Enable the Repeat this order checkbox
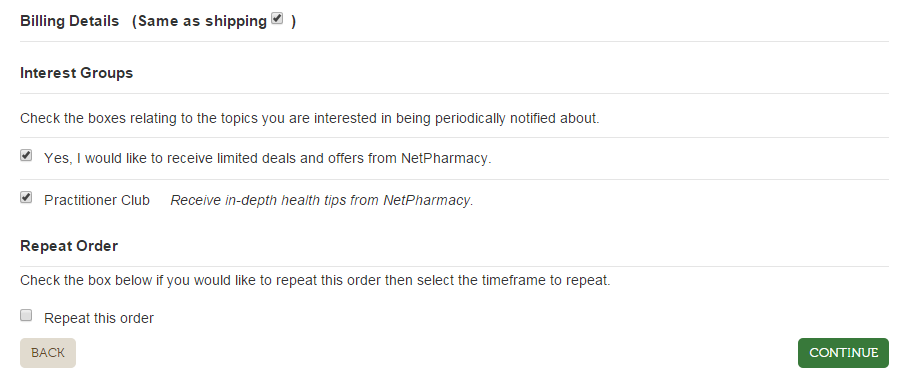 [x=26, y=316]
